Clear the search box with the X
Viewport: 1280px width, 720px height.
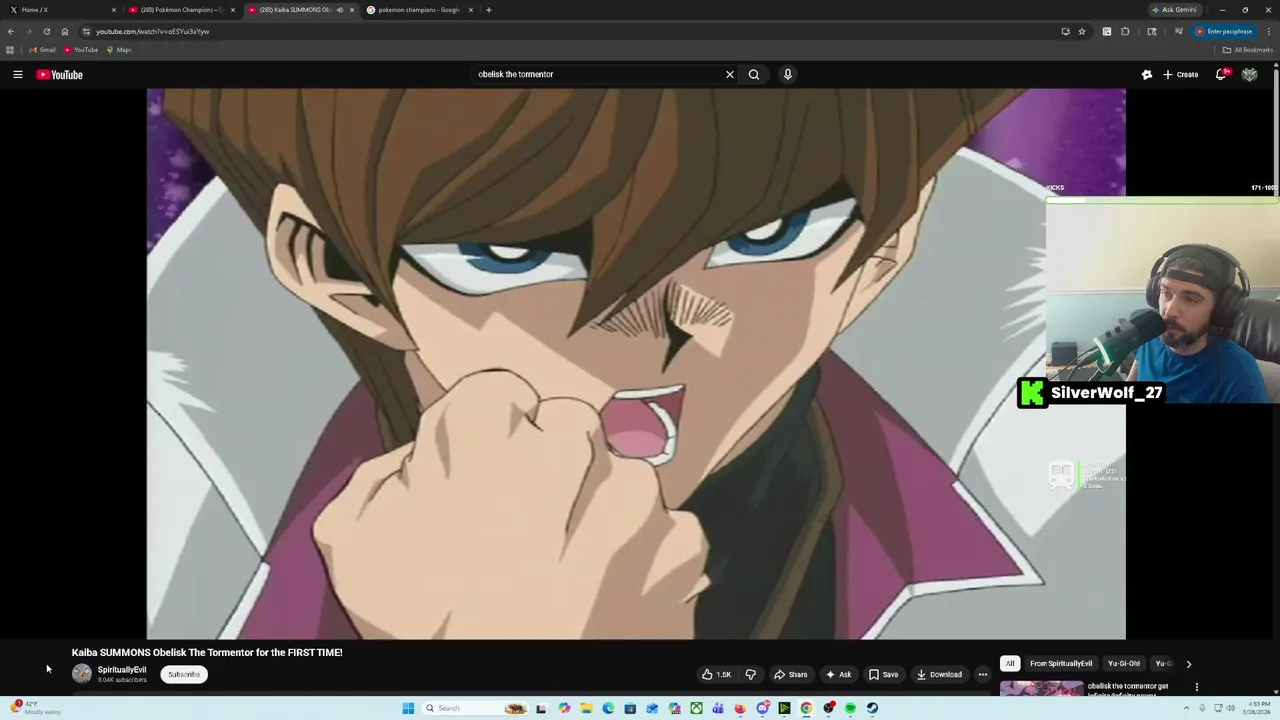click(730, 74)
